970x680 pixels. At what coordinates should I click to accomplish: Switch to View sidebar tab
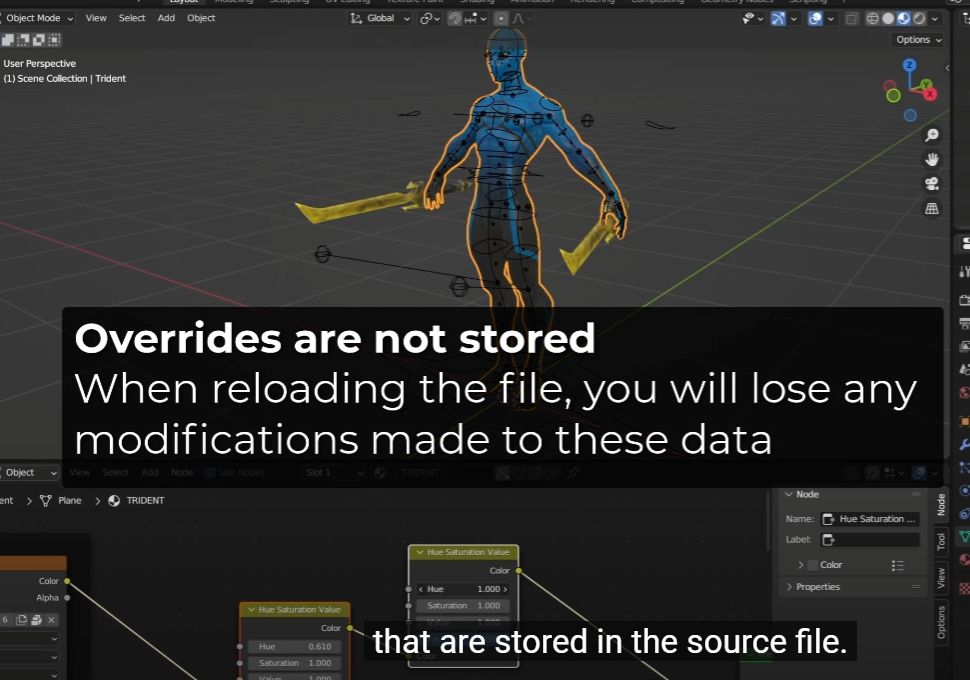point(941,578)
